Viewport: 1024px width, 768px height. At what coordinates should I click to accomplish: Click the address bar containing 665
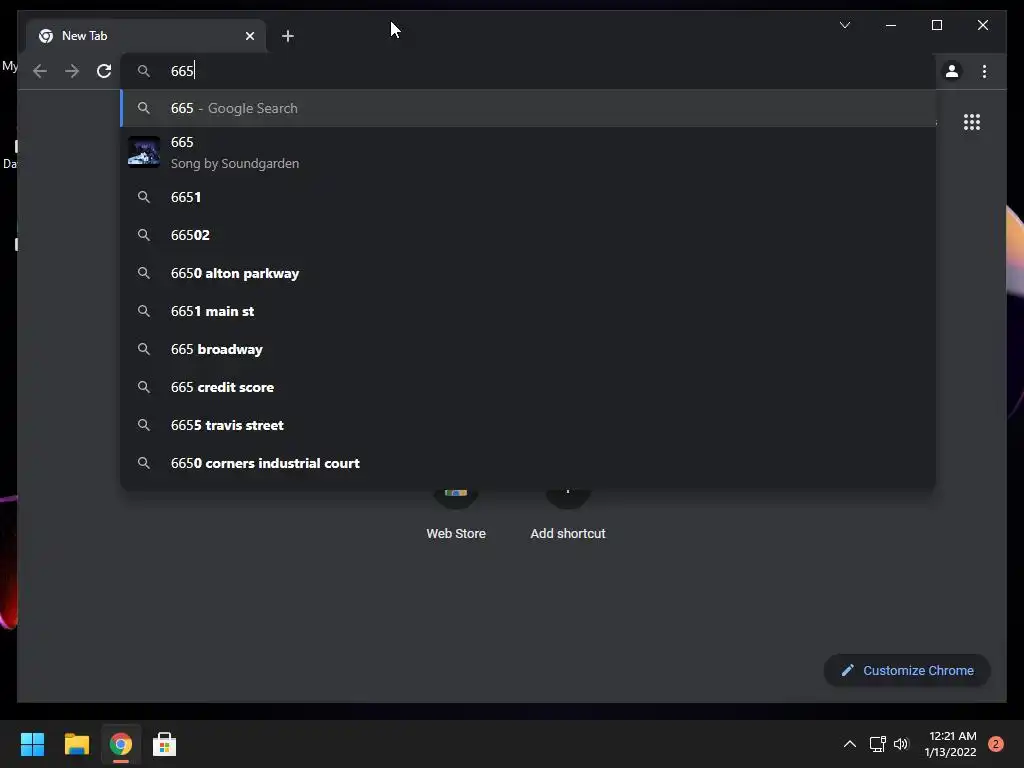coord(528,71)
